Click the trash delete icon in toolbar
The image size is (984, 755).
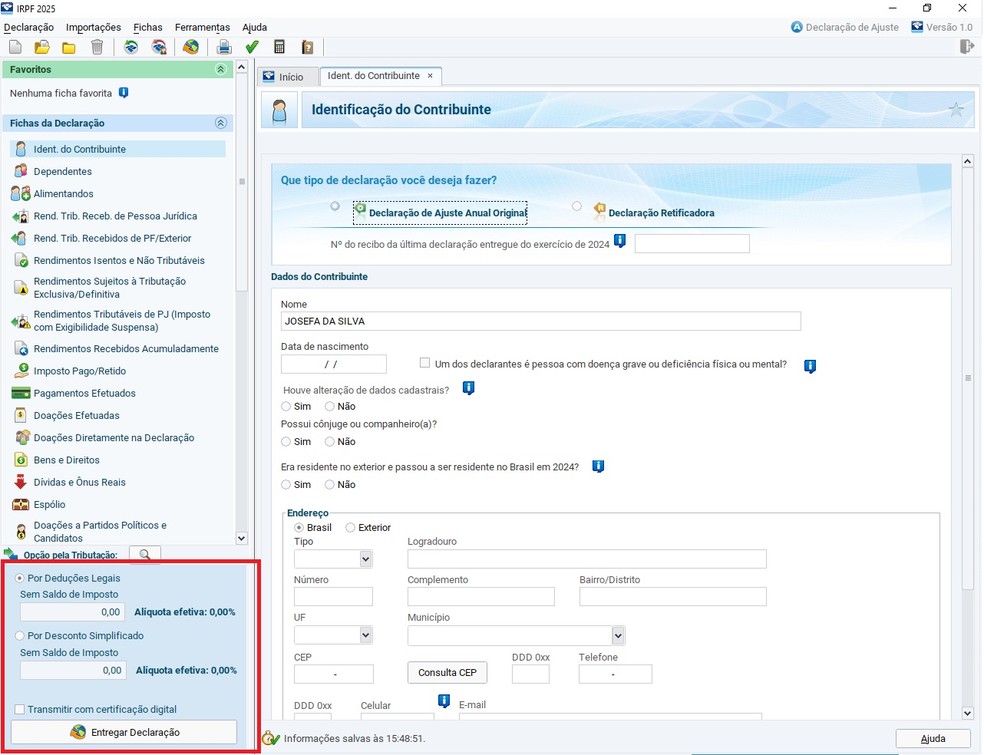(x=97, y=47)
